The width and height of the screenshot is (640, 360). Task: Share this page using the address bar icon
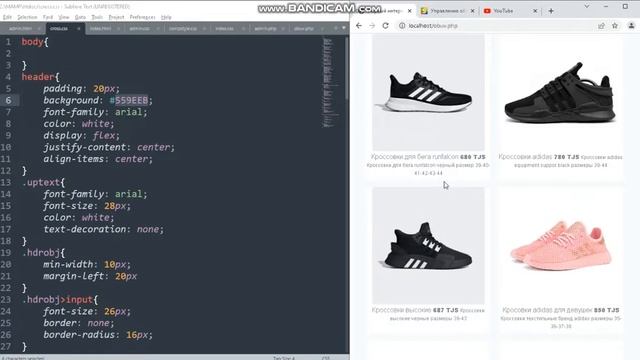pos(601,26)
